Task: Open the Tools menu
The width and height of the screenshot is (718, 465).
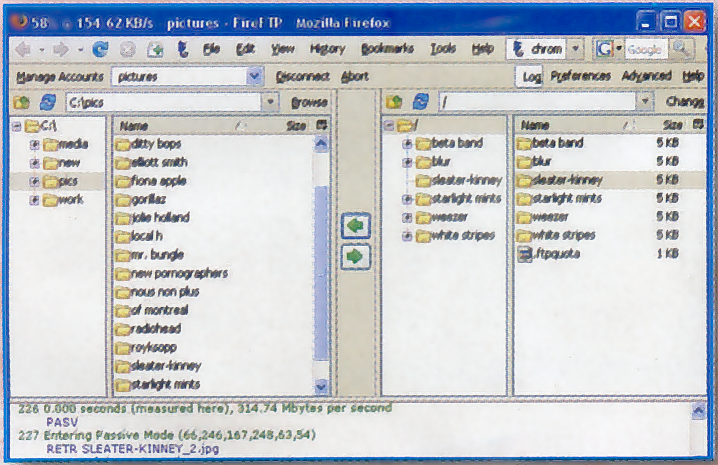Action: point(443,49)
